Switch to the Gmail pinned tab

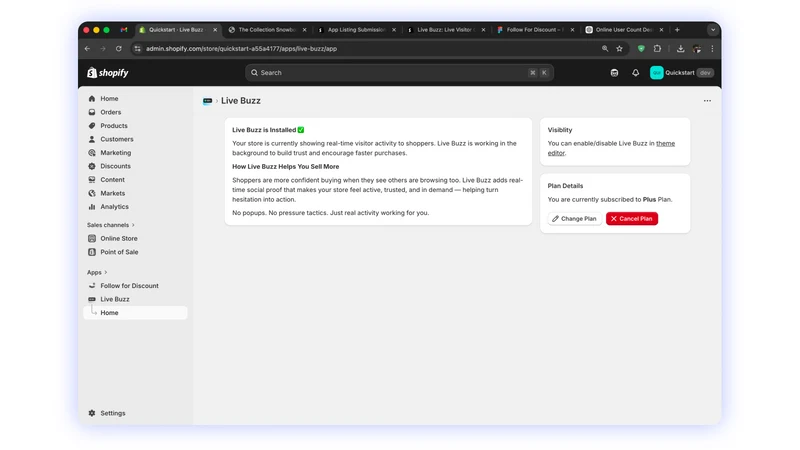click(124, 30)
